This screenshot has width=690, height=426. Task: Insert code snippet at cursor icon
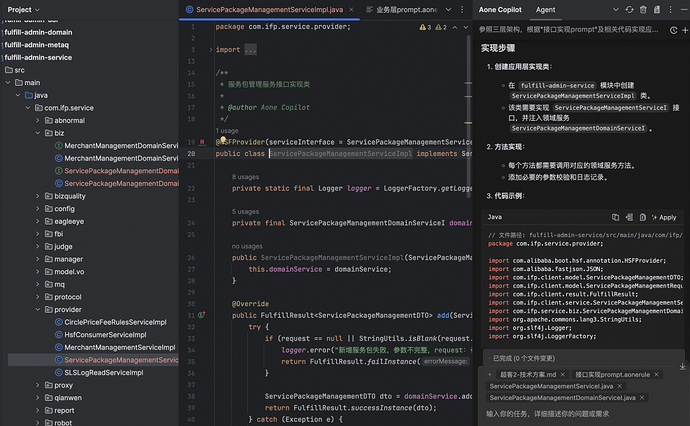(629, 217)
